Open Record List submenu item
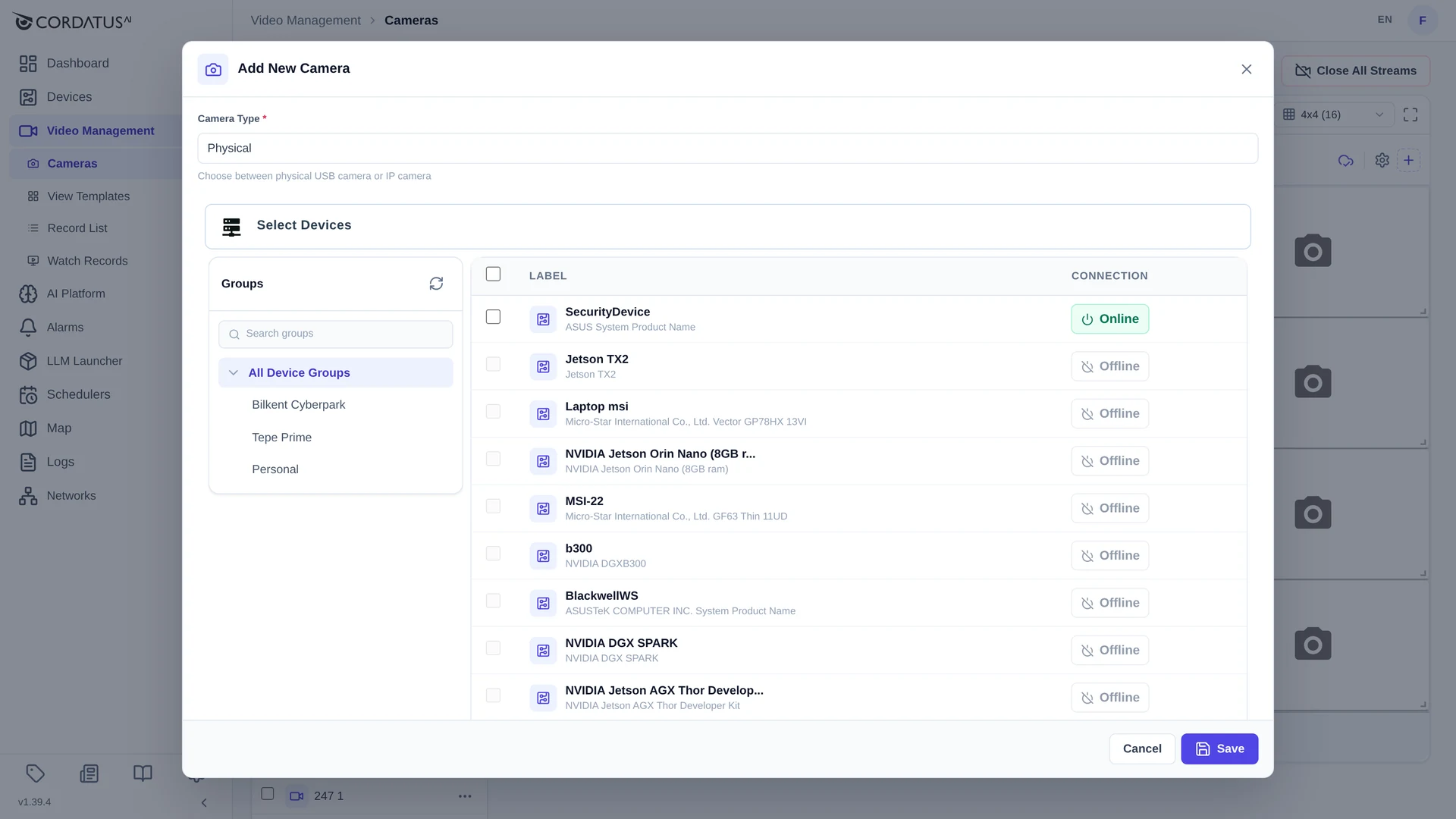The width and height of the screenshot is (1456, 819). (x=77, y=228)
